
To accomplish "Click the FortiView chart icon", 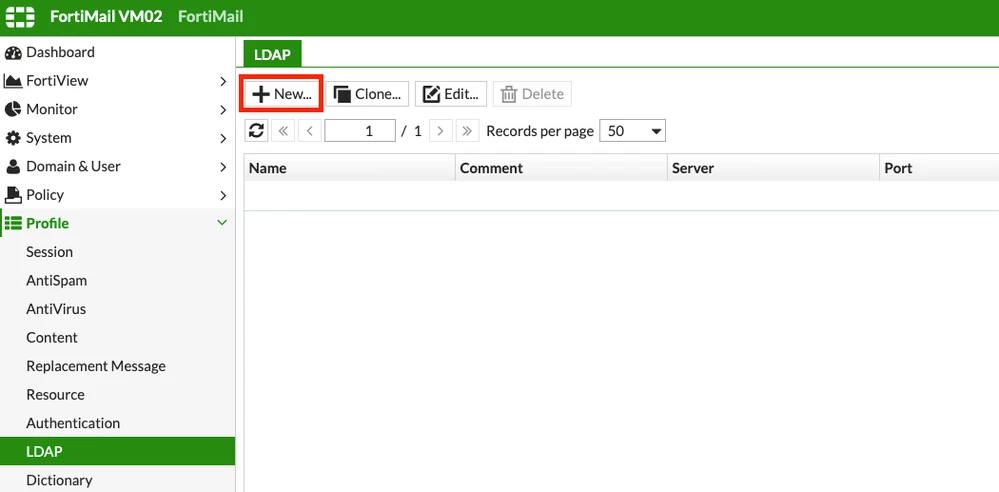I will [13, 81].
